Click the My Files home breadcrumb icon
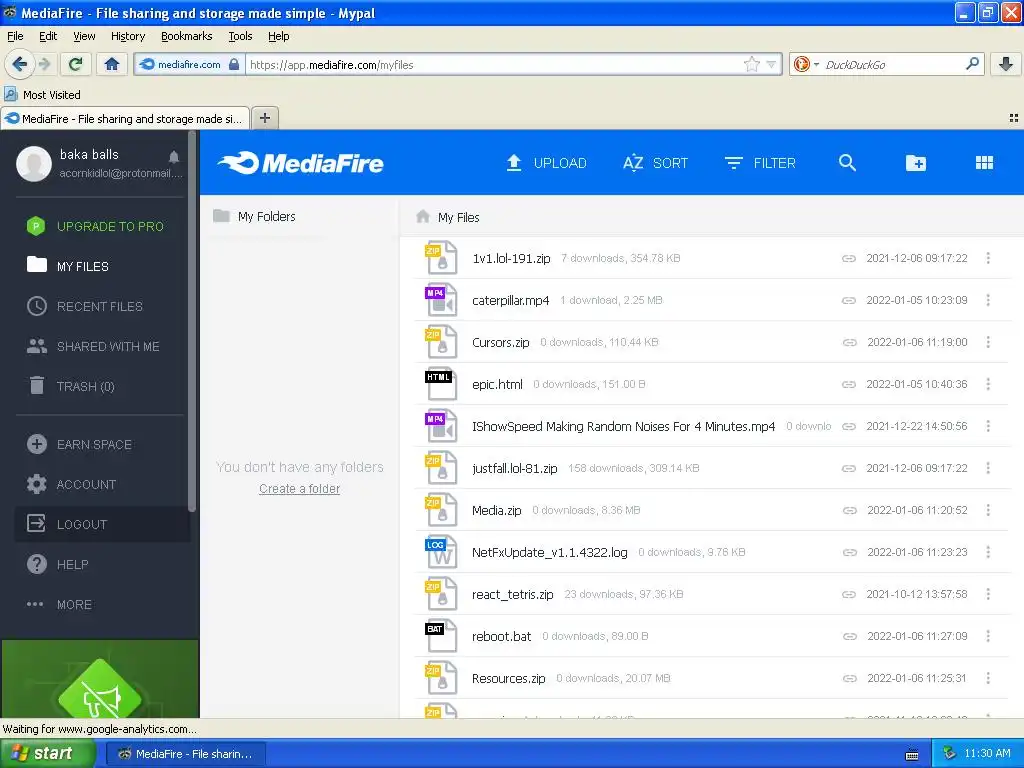The height and width of the screenshot is (768, 1024). click(x=423, y=216)
